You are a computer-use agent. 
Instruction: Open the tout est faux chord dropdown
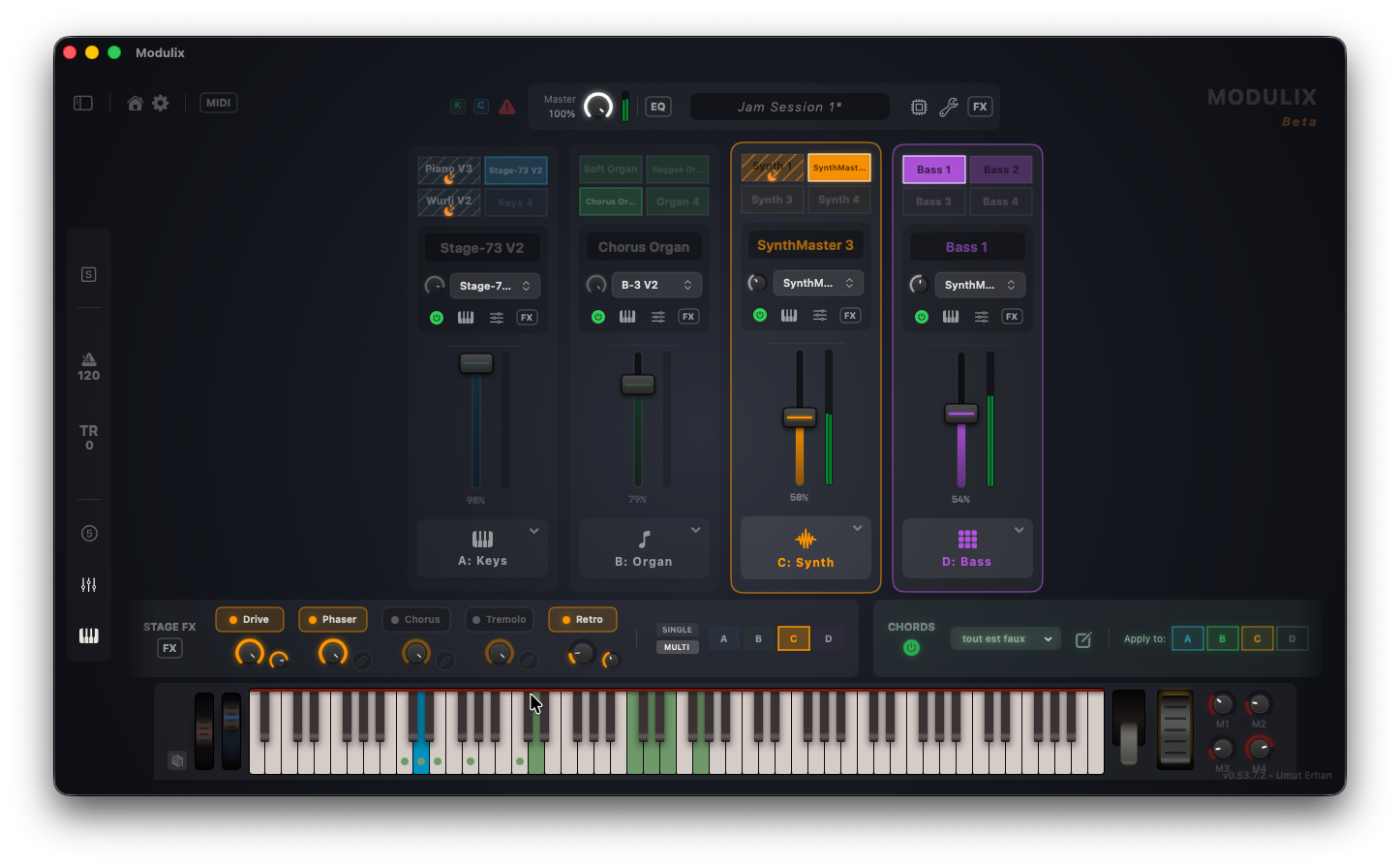coord(1006,639)
